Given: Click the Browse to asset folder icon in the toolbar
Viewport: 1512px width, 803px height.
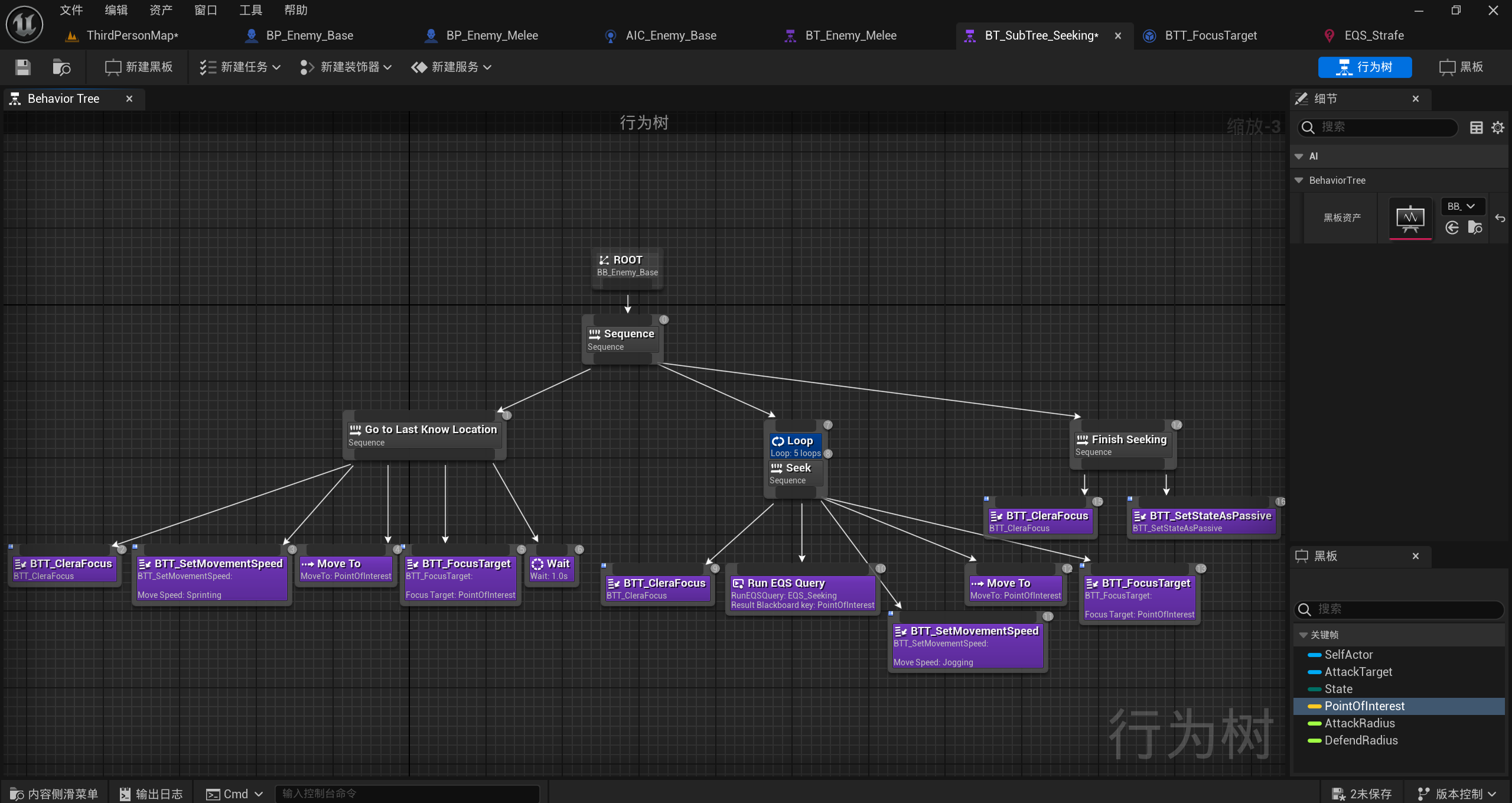Looking at the screenshot, I should pos(61,67).
